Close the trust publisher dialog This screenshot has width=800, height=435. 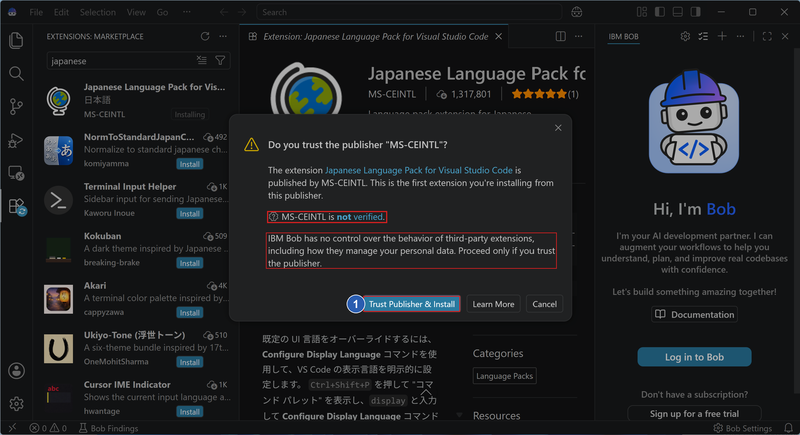pyautogui.click(x=558, y=127)
